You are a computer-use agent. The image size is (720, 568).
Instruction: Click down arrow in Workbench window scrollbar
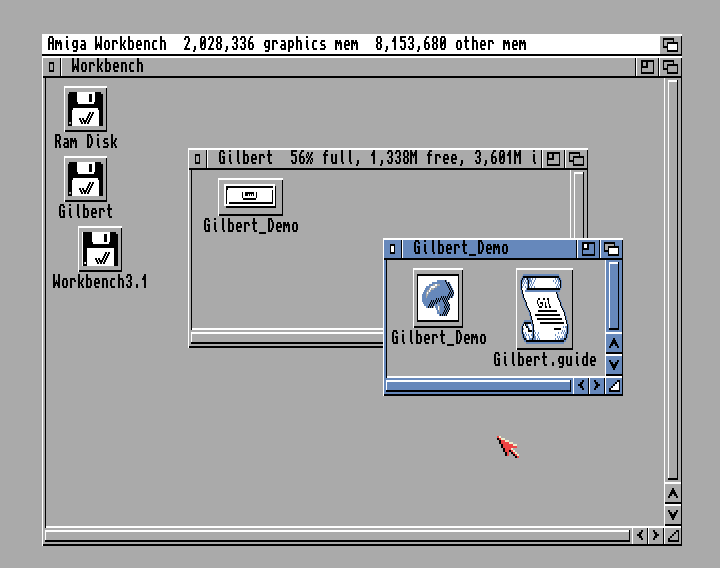[x=673, y=514]
